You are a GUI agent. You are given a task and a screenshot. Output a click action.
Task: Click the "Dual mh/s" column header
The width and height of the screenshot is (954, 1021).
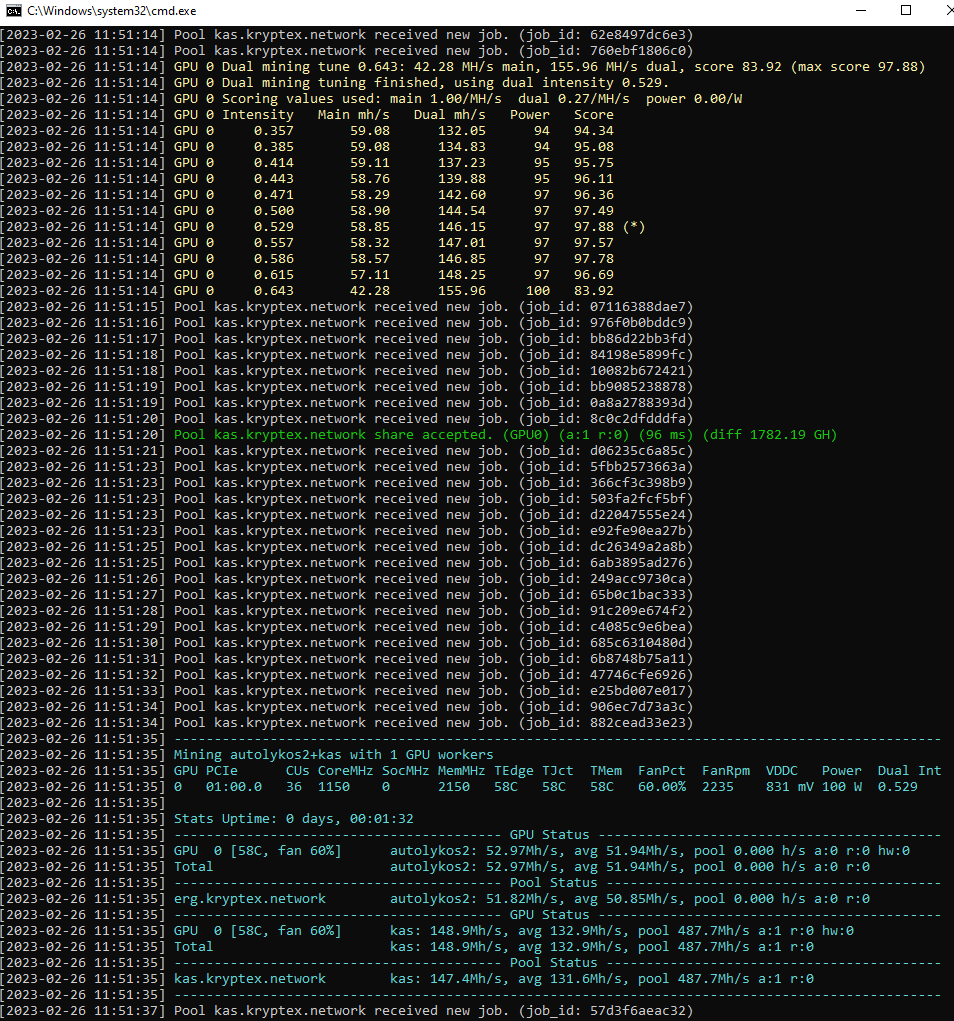(x=450, y=115)
